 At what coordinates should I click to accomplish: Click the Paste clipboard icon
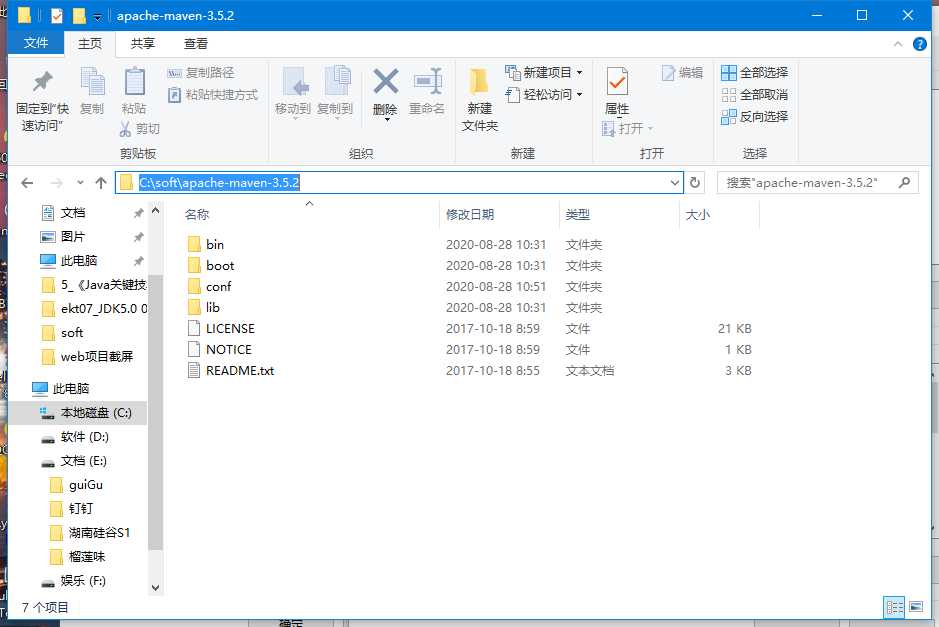134,82
